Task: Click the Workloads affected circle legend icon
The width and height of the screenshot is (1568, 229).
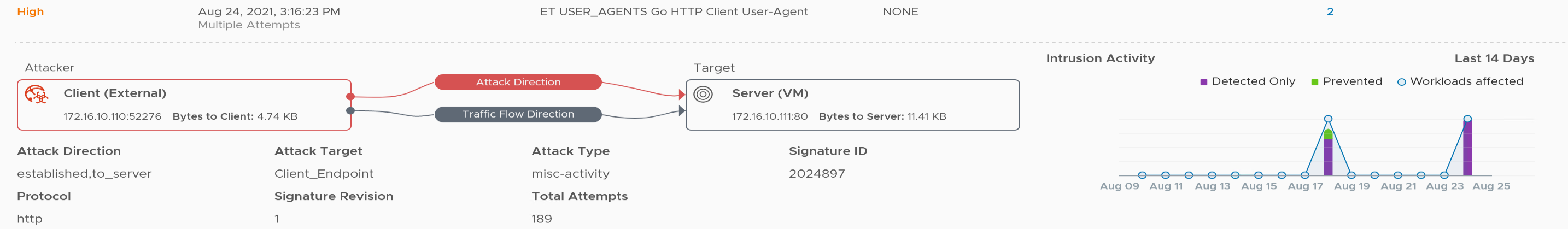Action: [1401, 82]
